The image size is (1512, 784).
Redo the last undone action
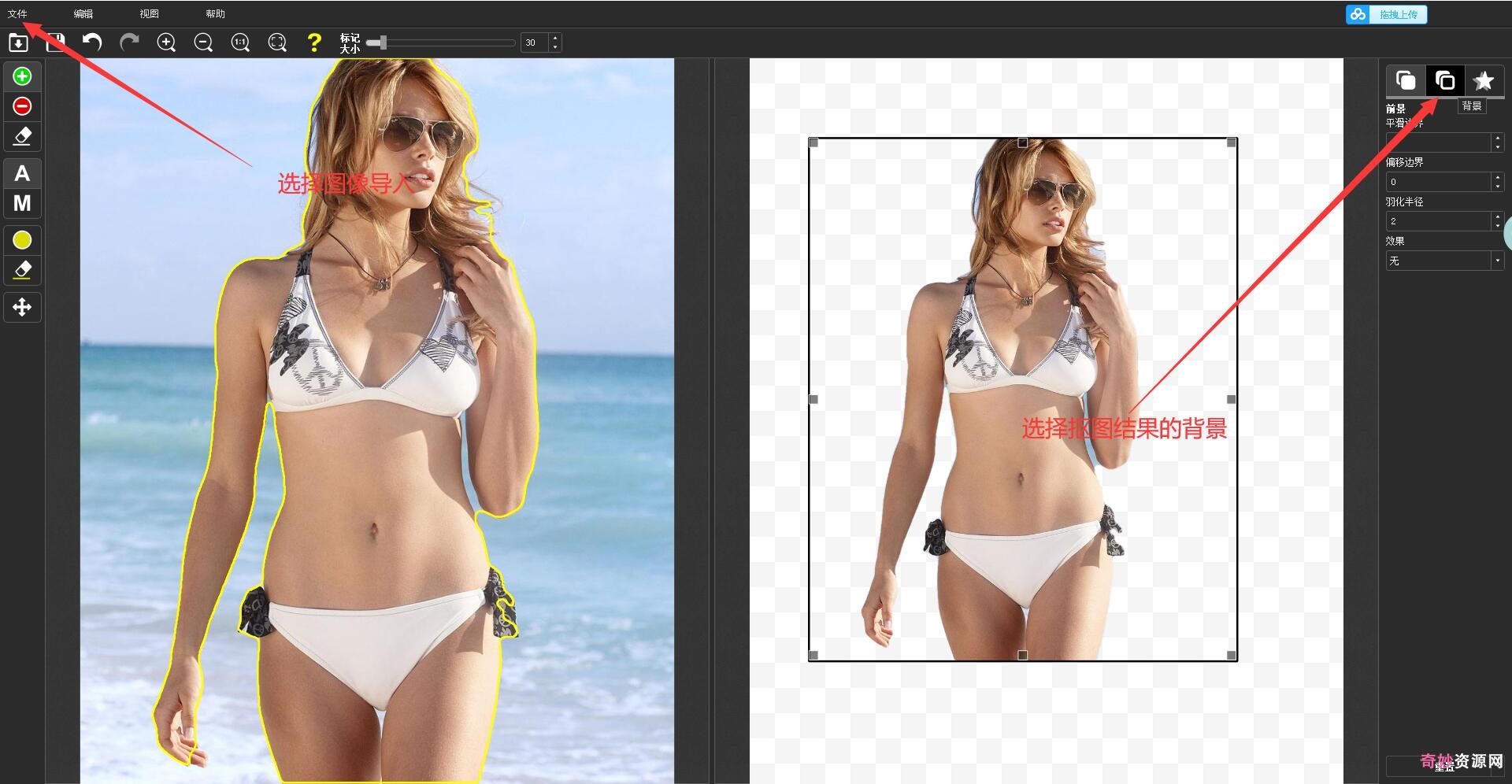tap(129, 43)
